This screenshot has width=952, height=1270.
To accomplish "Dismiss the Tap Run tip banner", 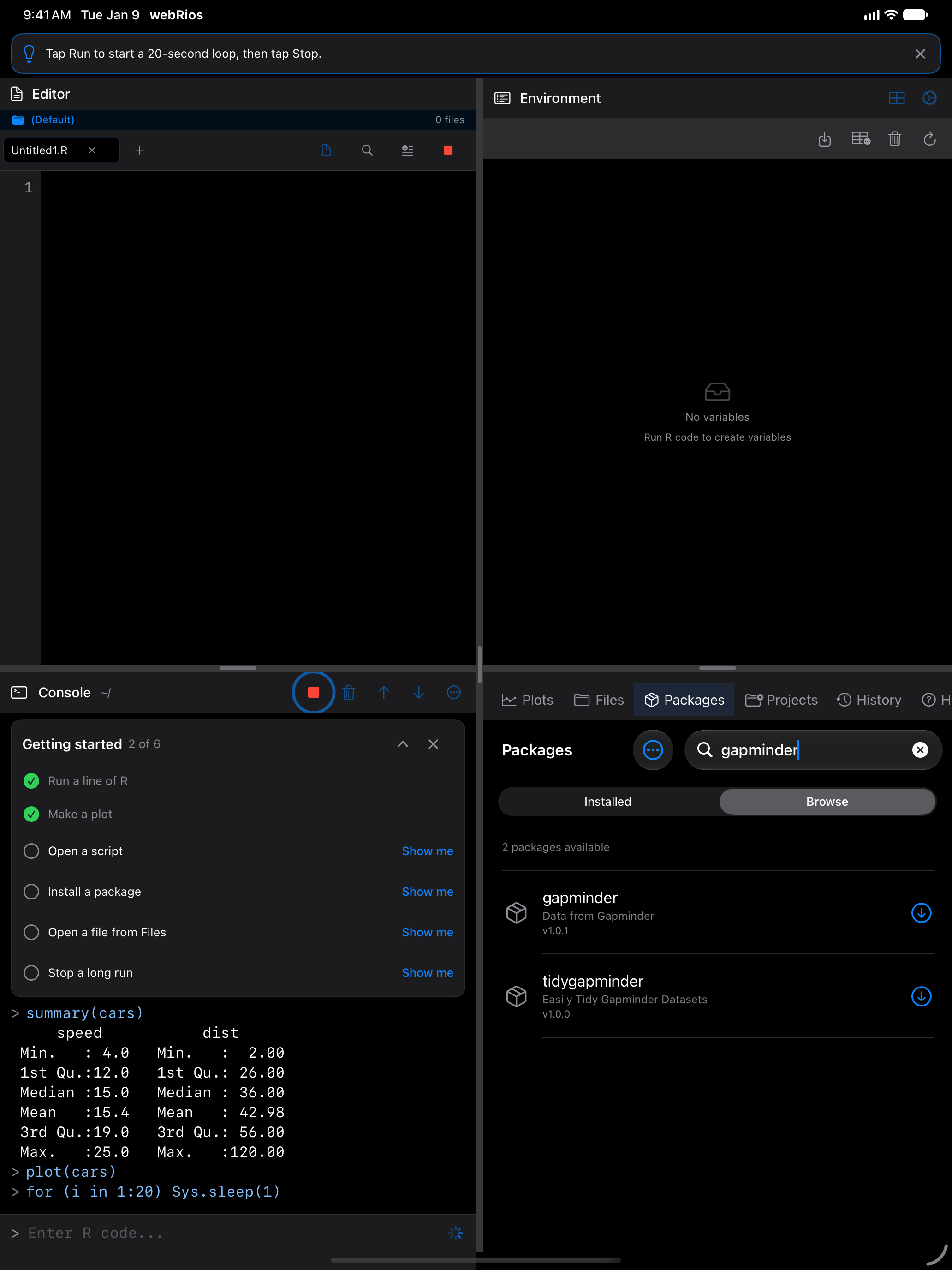I will tap(921, 54).
